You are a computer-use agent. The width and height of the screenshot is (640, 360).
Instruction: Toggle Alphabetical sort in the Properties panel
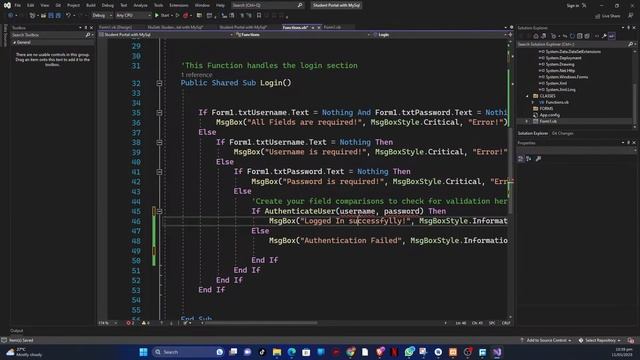point(529,159)
